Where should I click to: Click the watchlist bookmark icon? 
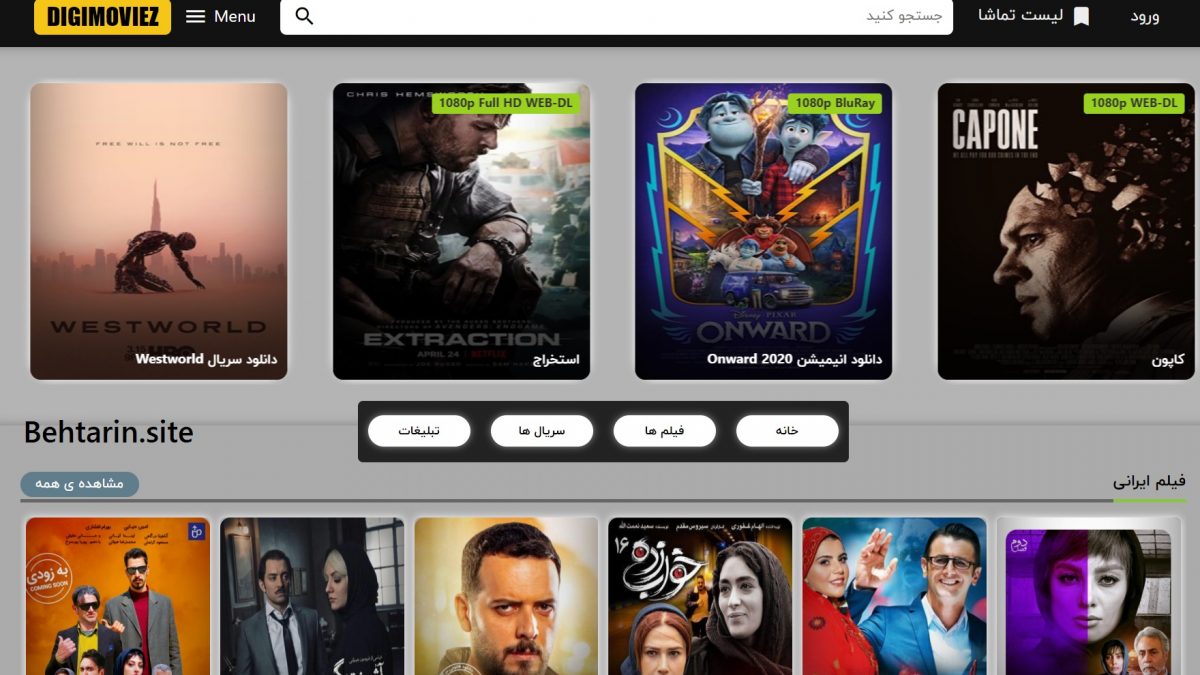coord(1081,16)
